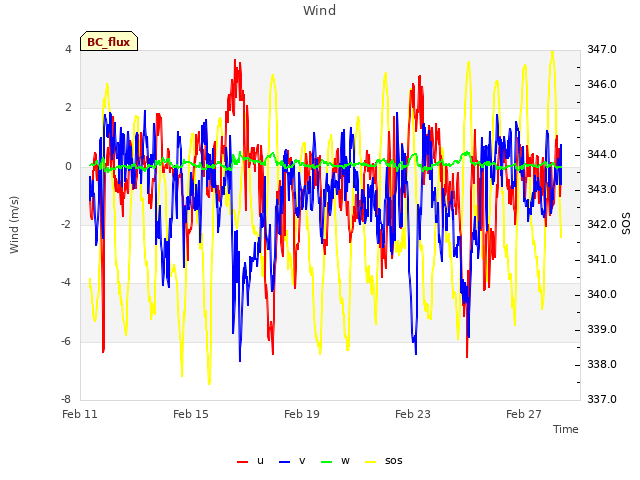Click the right-side SOS axis title

pyautogui.click(x=626, y=224)
